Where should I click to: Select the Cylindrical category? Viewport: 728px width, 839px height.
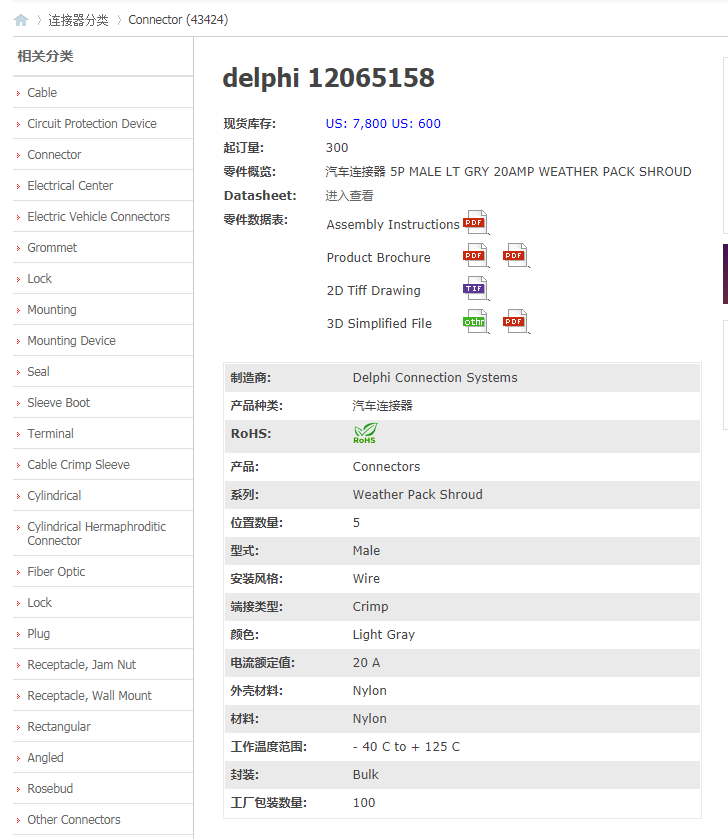54,496
